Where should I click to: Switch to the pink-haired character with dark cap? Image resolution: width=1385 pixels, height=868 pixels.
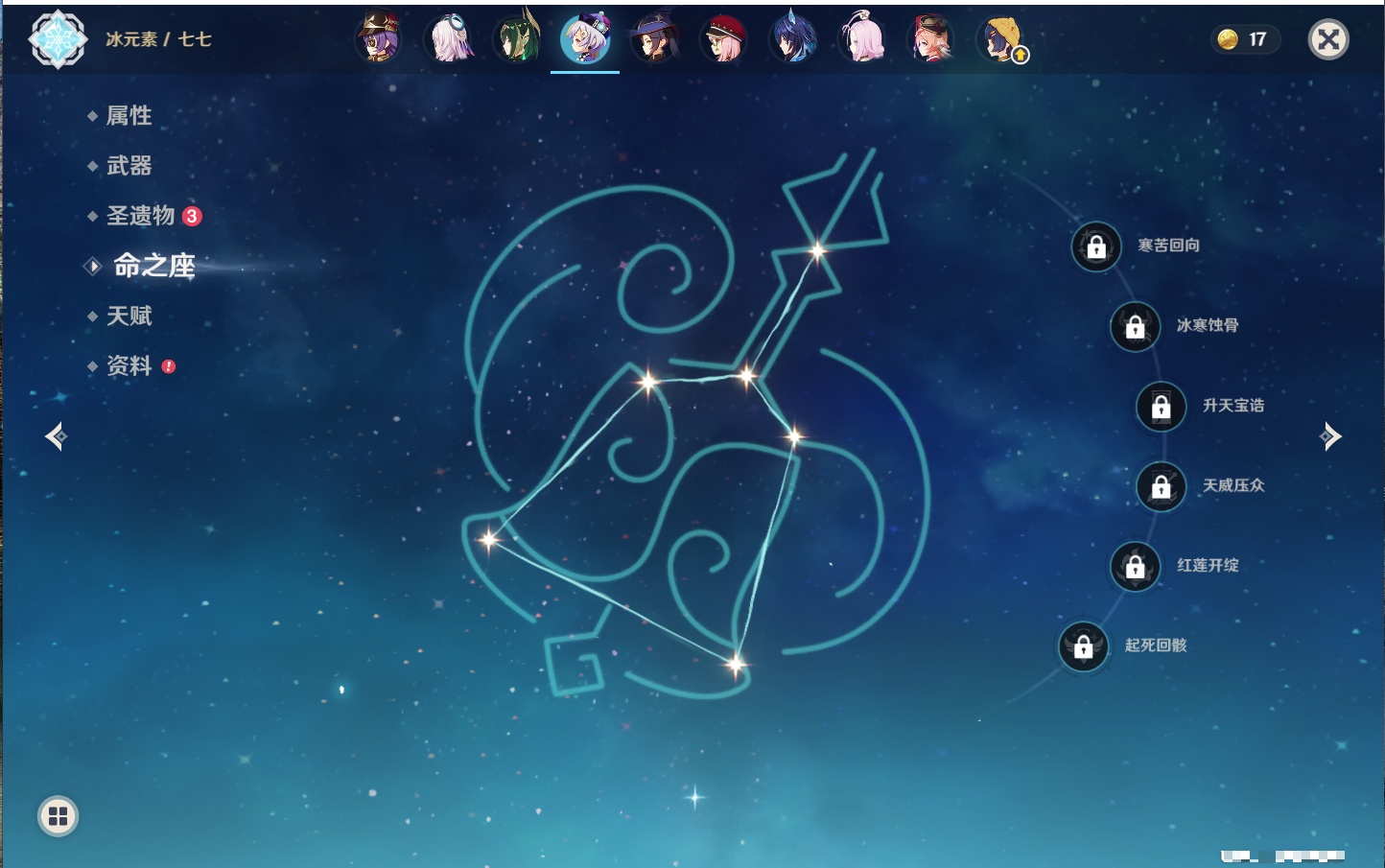click(931, 39)
